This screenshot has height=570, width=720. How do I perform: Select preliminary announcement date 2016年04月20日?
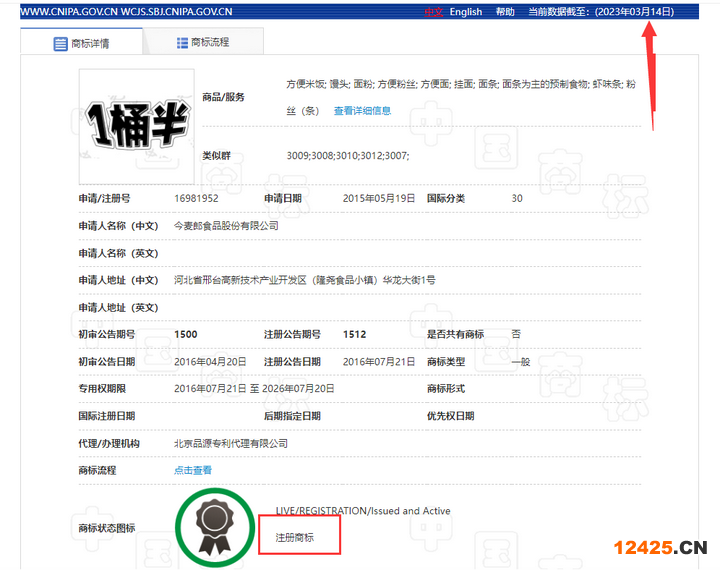[x=210, y=362]
